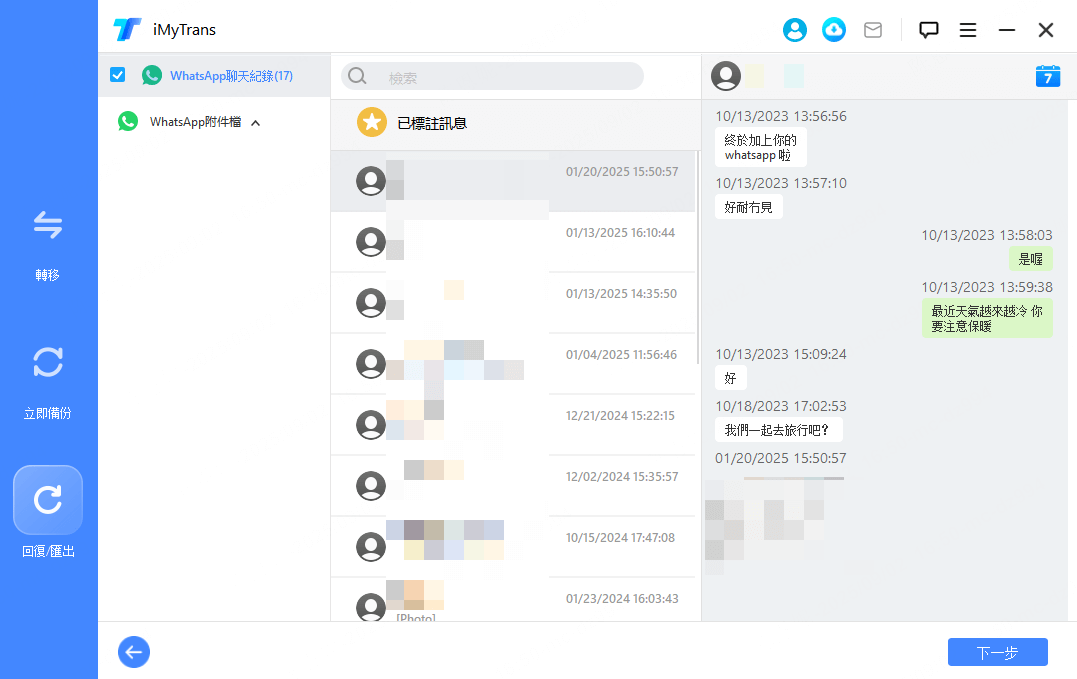This screenshot has height=679, width=1077.
Task: Open chat dated 12/21/2024 15:22:15
Action: [x=513, y=425]
